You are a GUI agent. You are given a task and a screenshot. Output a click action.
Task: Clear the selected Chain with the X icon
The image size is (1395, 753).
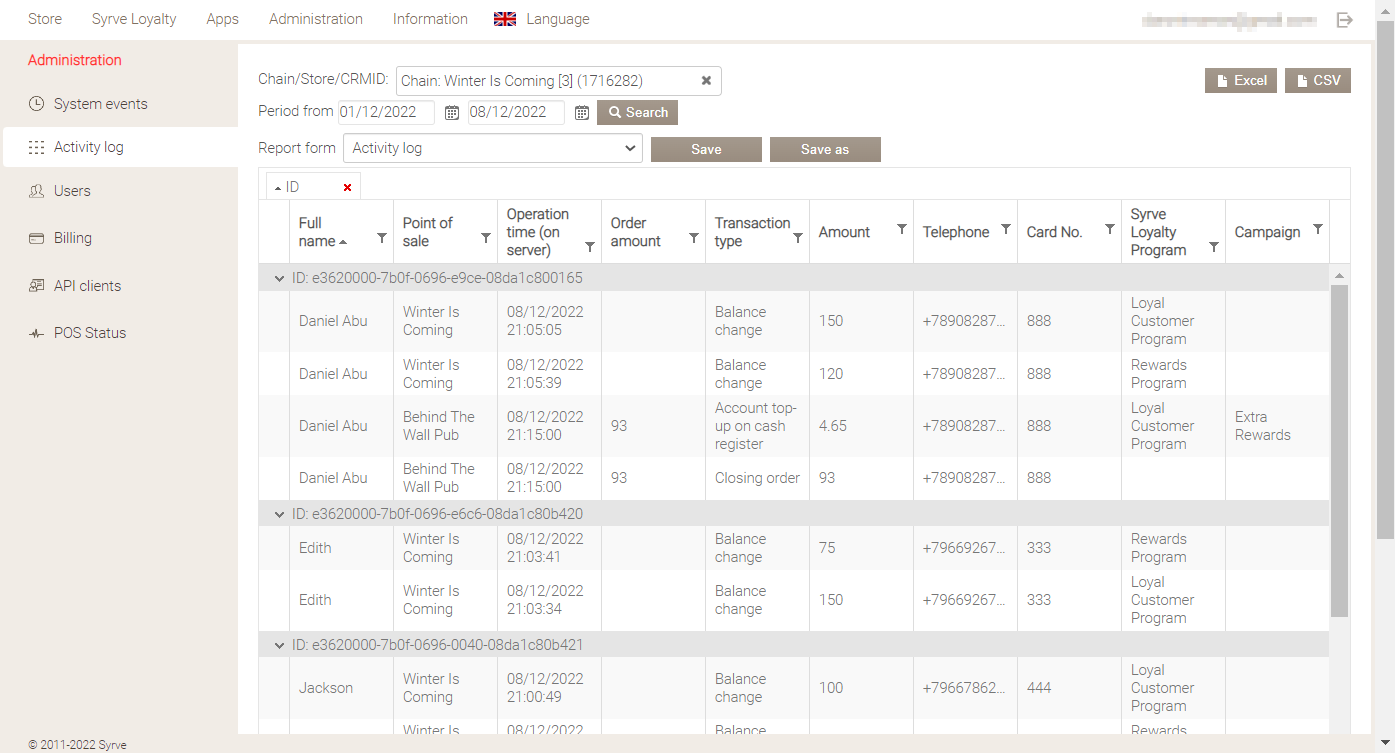(706, 81)
